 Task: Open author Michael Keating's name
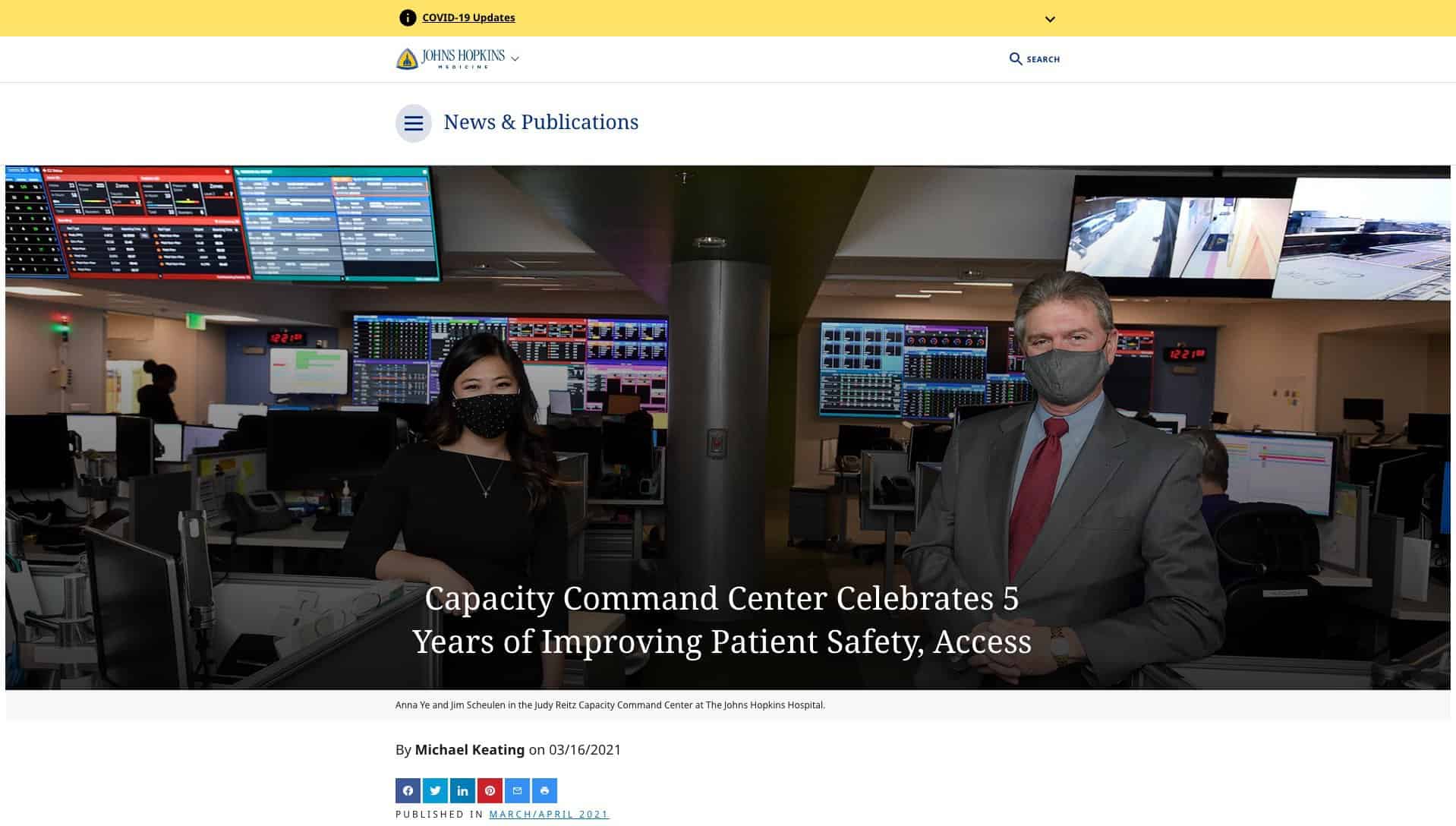click(x=470, y=749)
